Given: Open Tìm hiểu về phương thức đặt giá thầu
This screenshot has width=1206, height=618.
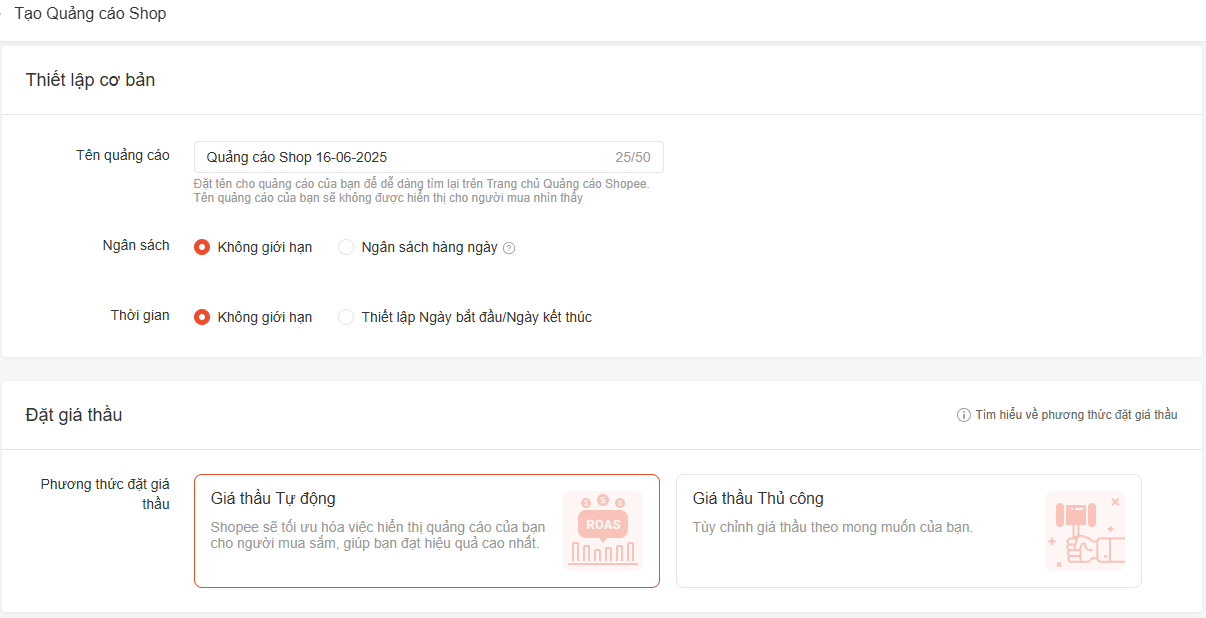Looking at the screenshot, I should point(1076,415).
